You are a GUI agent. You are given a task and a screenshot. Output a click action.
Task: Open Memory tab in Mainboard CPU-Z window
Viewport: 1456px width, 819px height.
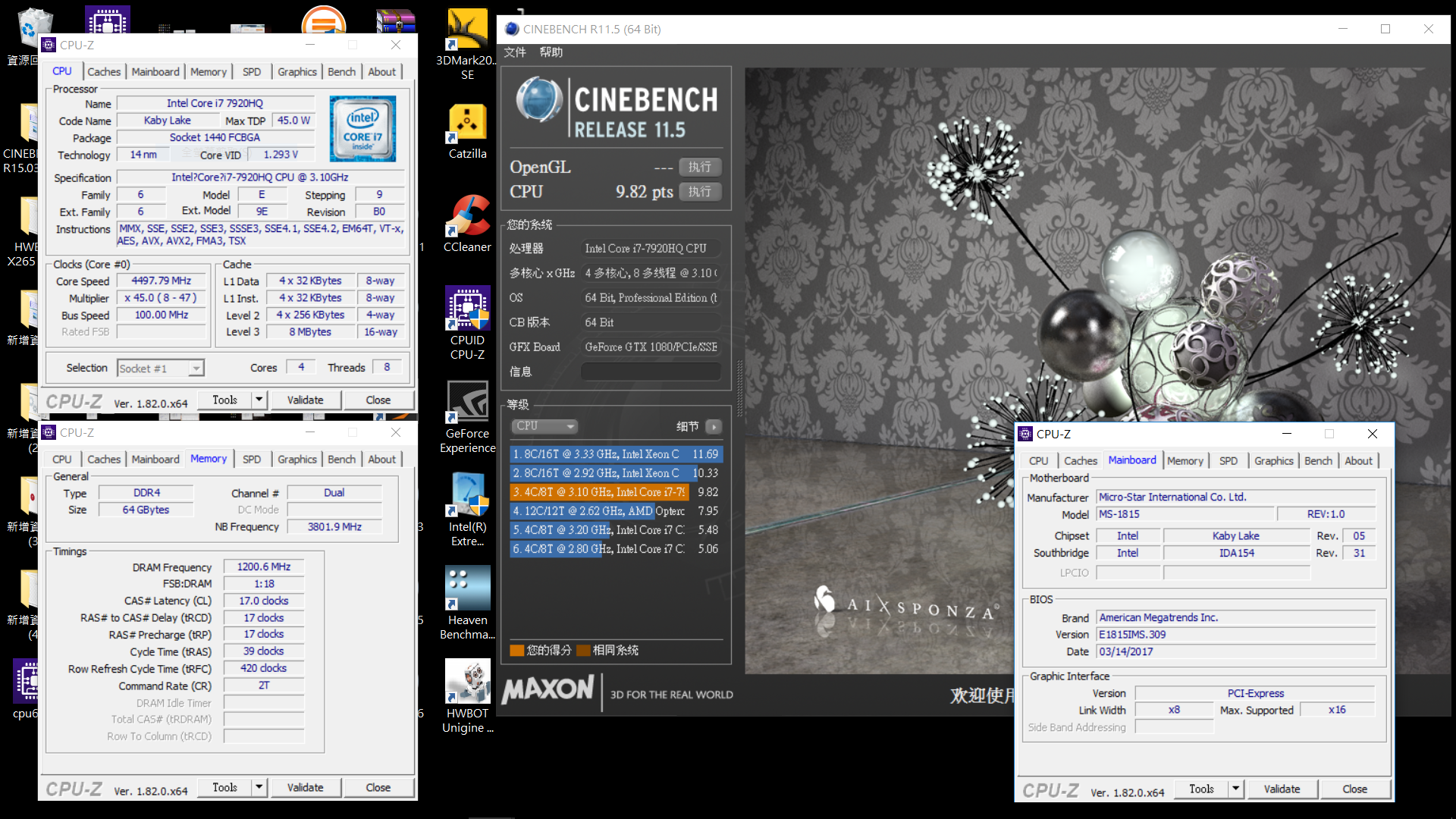(1185, 460)
